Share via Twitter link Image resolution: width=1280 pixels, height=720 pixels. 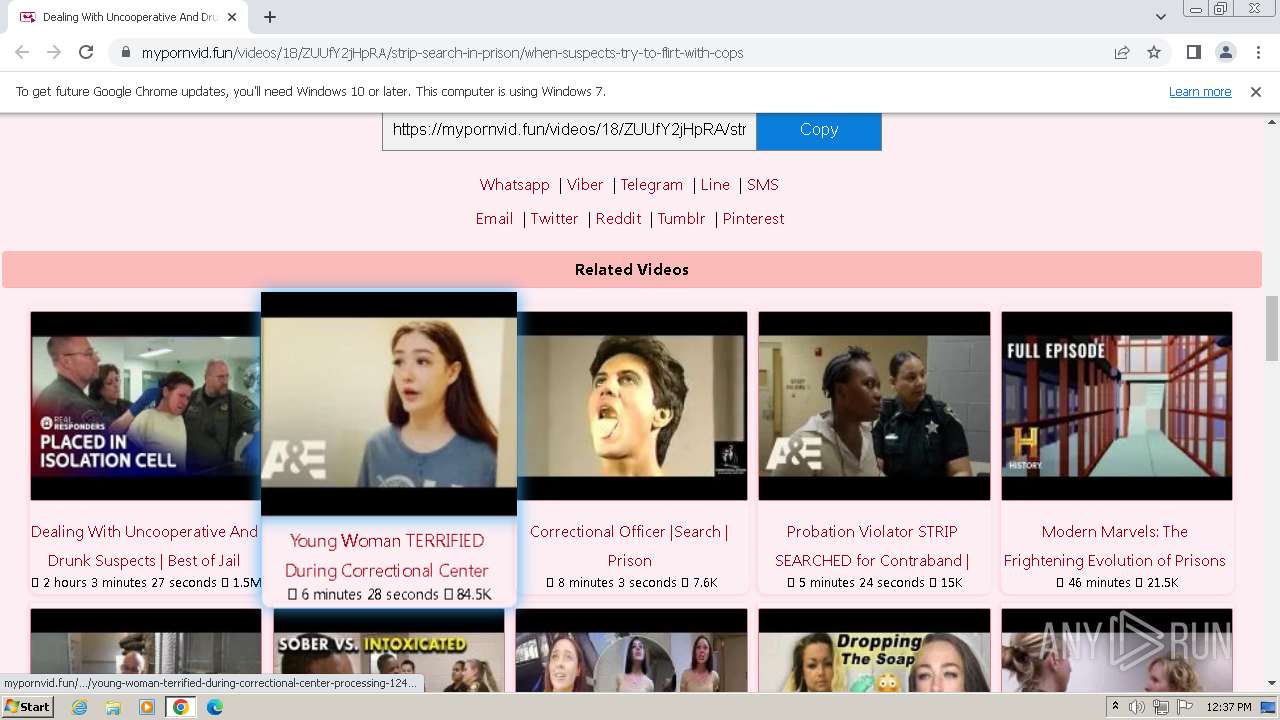point(554,219)
